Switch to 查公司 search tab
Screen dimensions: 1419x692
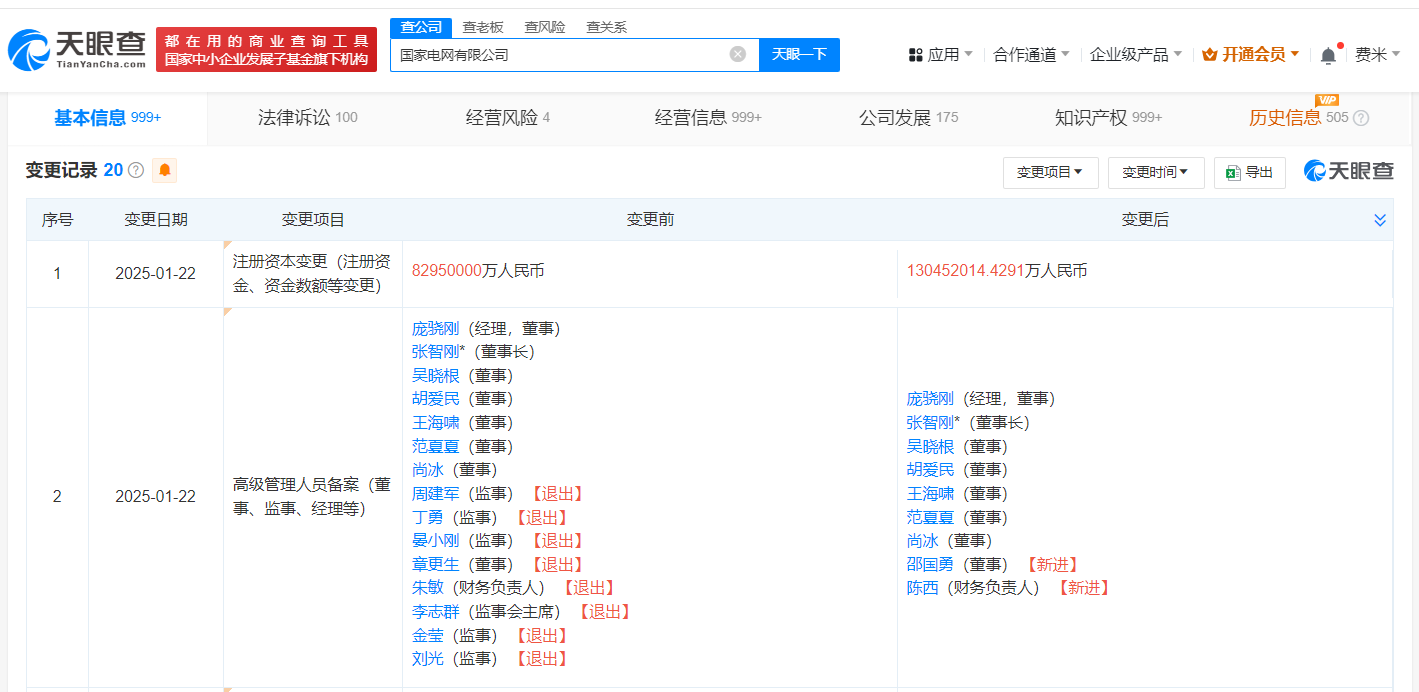coord(421,27)
